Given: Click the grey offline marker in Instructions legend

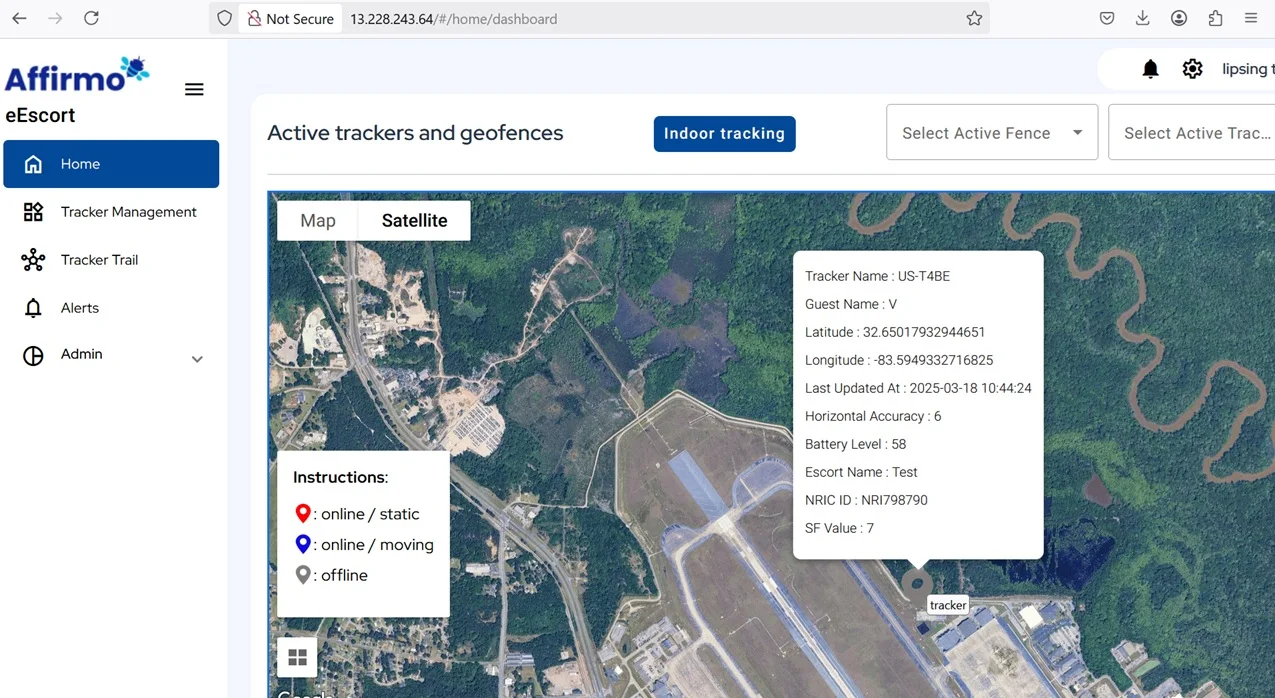Looking at the screenshot, I should click(303, 575).
